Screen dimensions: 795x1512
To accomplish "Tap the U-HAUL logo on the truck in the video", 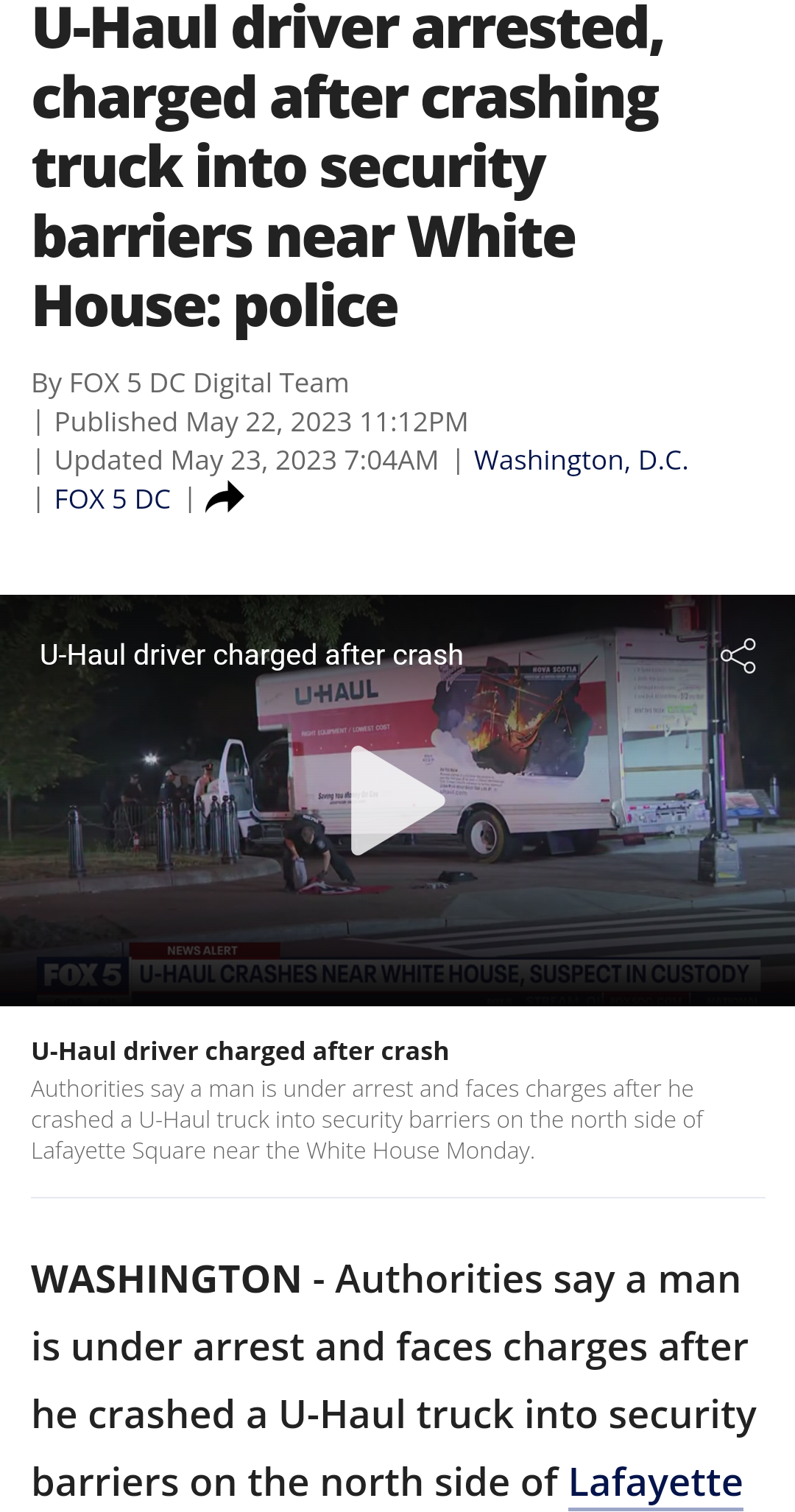I will click(336, 692).
